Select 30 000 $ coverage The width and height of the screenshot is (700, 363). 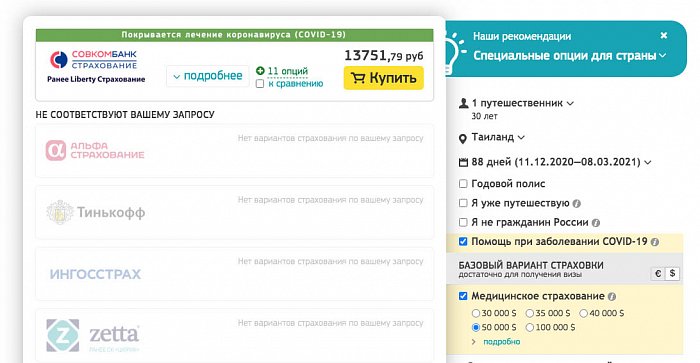[476, 313]
